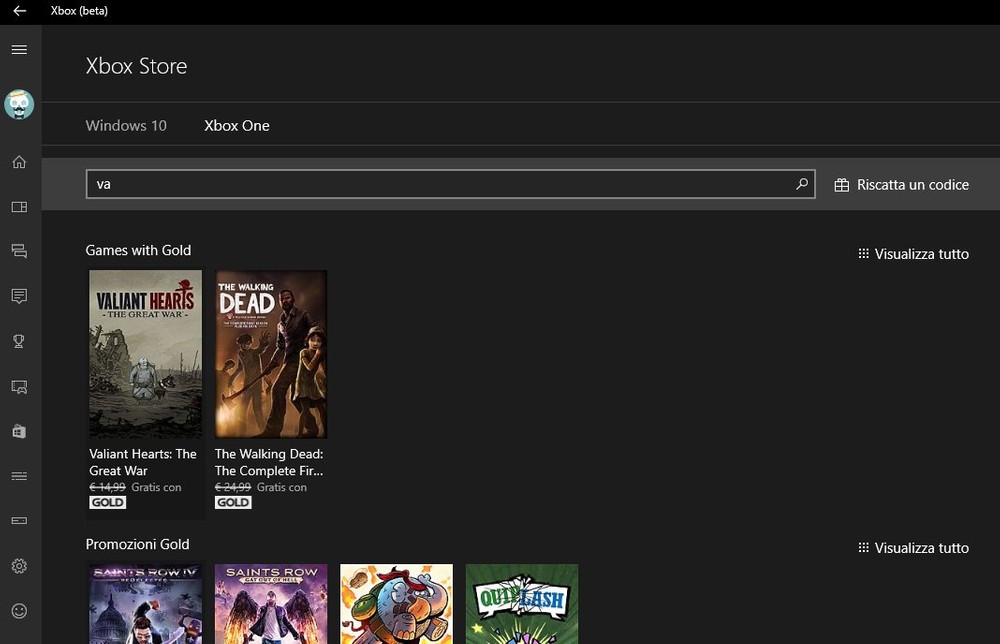Open the user profile avatar
The height and width of the screenshot is (644, 1000).
coord(19,105)
